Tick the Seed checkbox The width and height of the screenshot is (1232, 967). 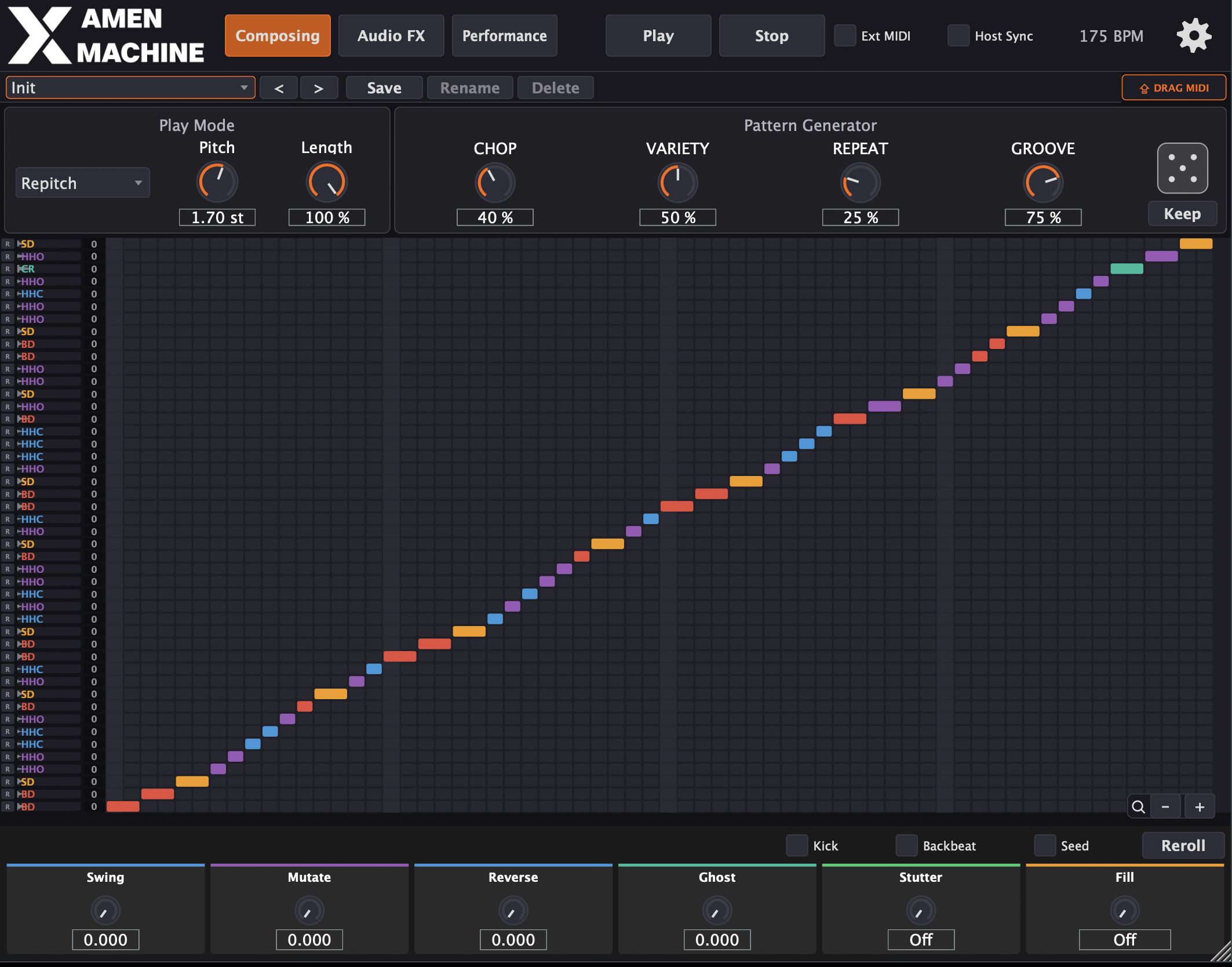pos(1045,845)
